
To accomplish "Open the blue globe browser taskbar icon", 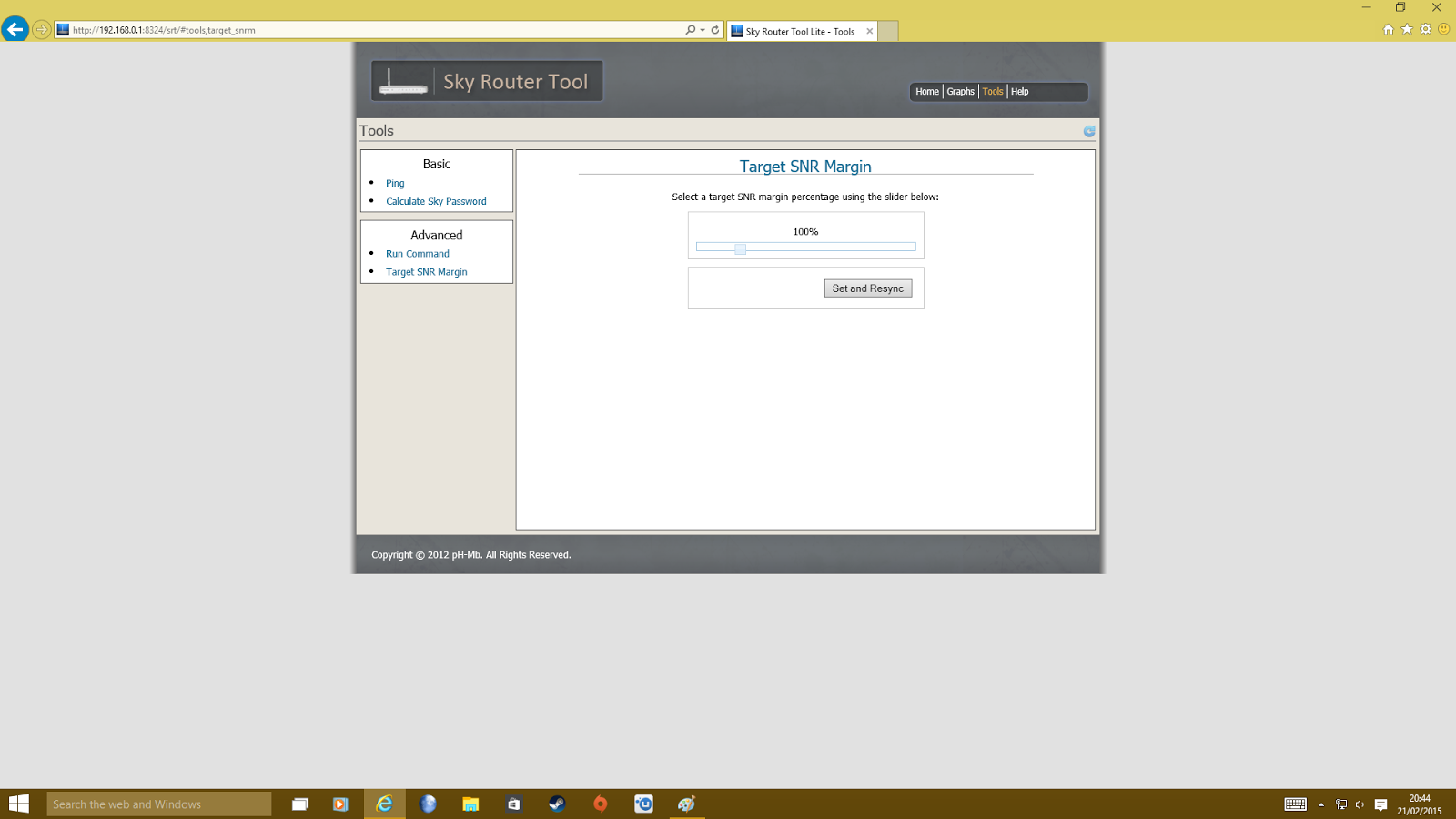I will point(428,804).
